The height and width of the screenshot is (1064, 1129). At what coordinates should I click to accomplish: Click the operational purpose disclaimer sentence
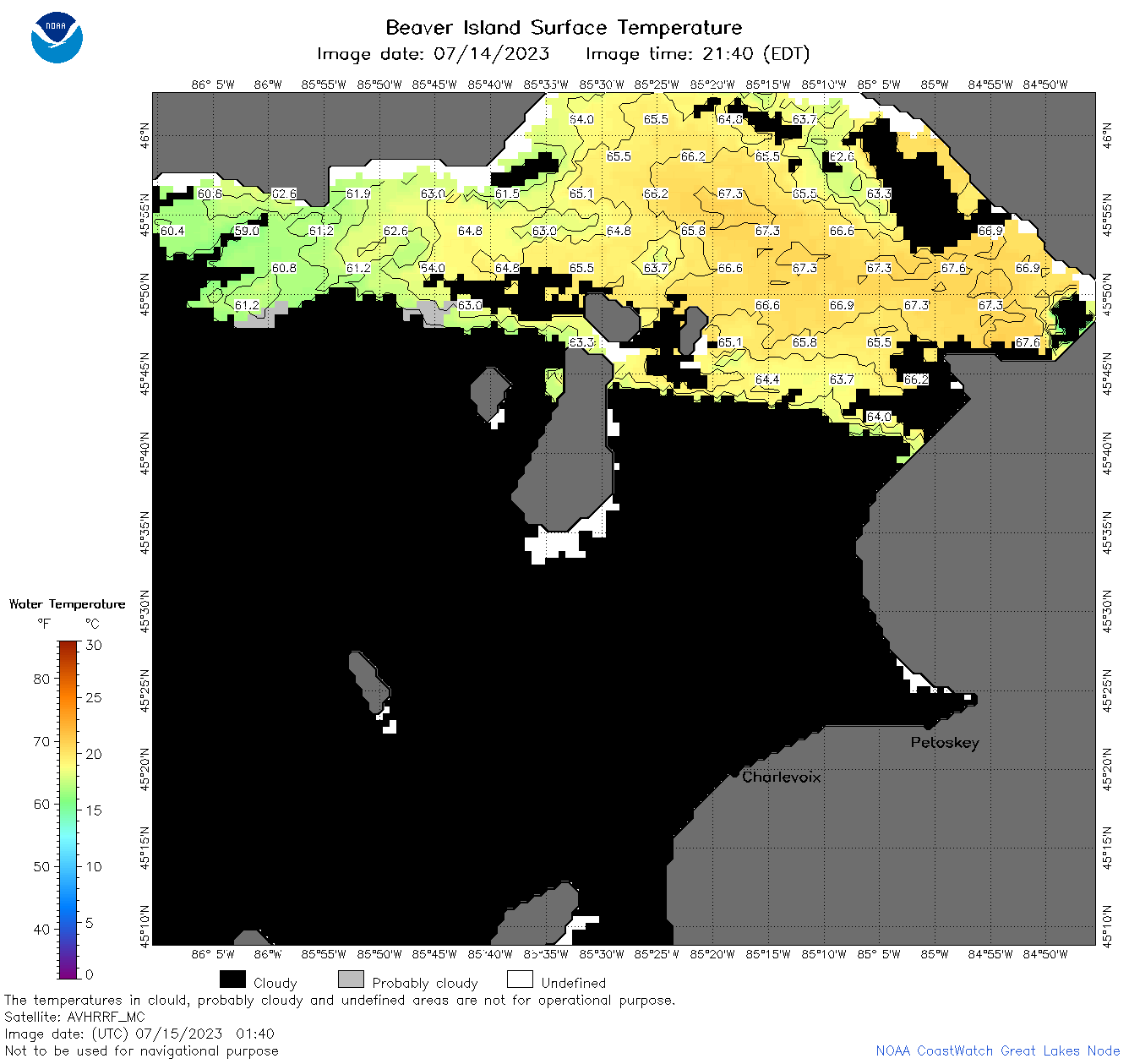[340, 1000]
